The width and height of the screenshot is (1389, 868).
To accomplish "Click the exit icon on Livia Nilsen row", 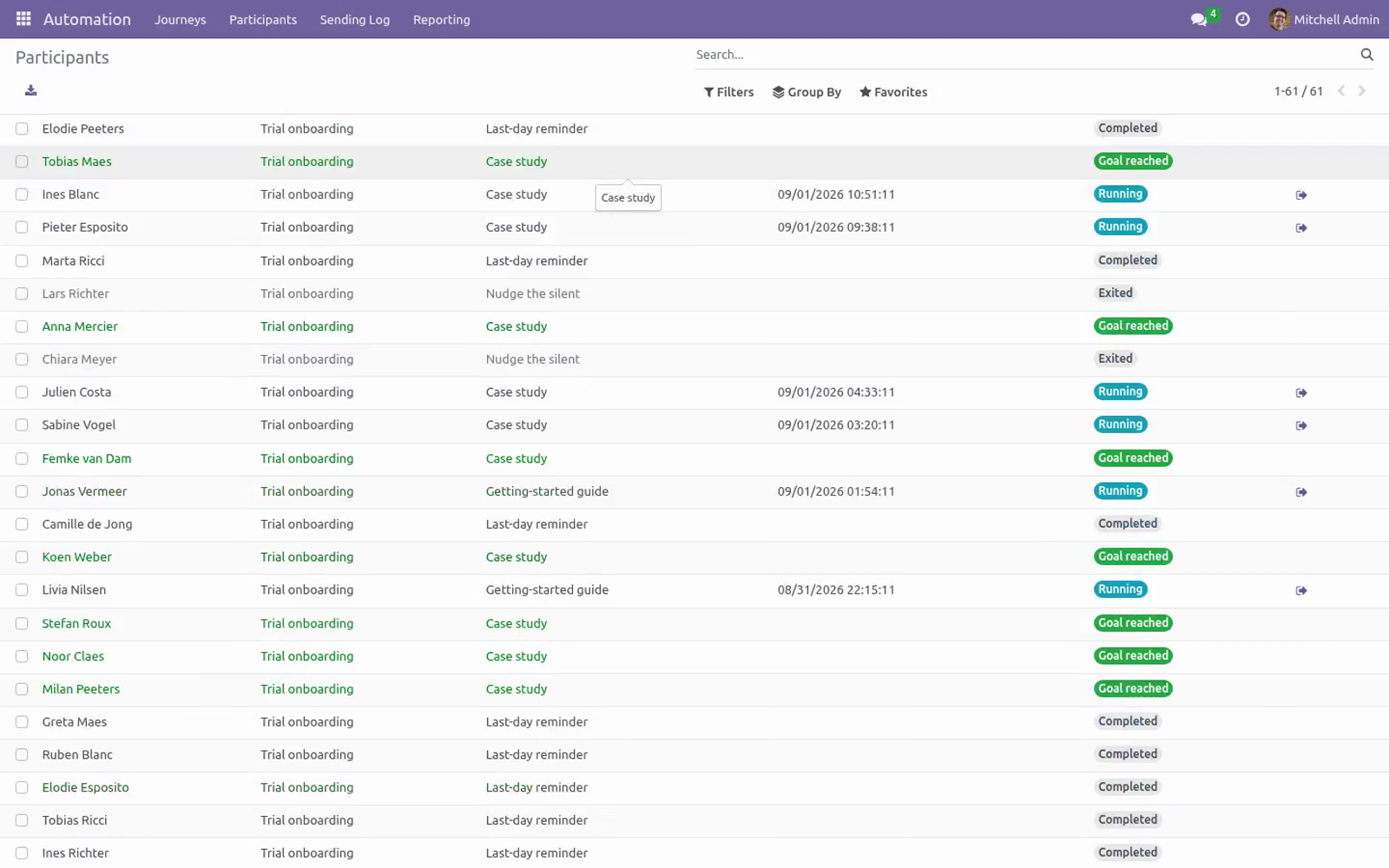I will coord(1301,591).
